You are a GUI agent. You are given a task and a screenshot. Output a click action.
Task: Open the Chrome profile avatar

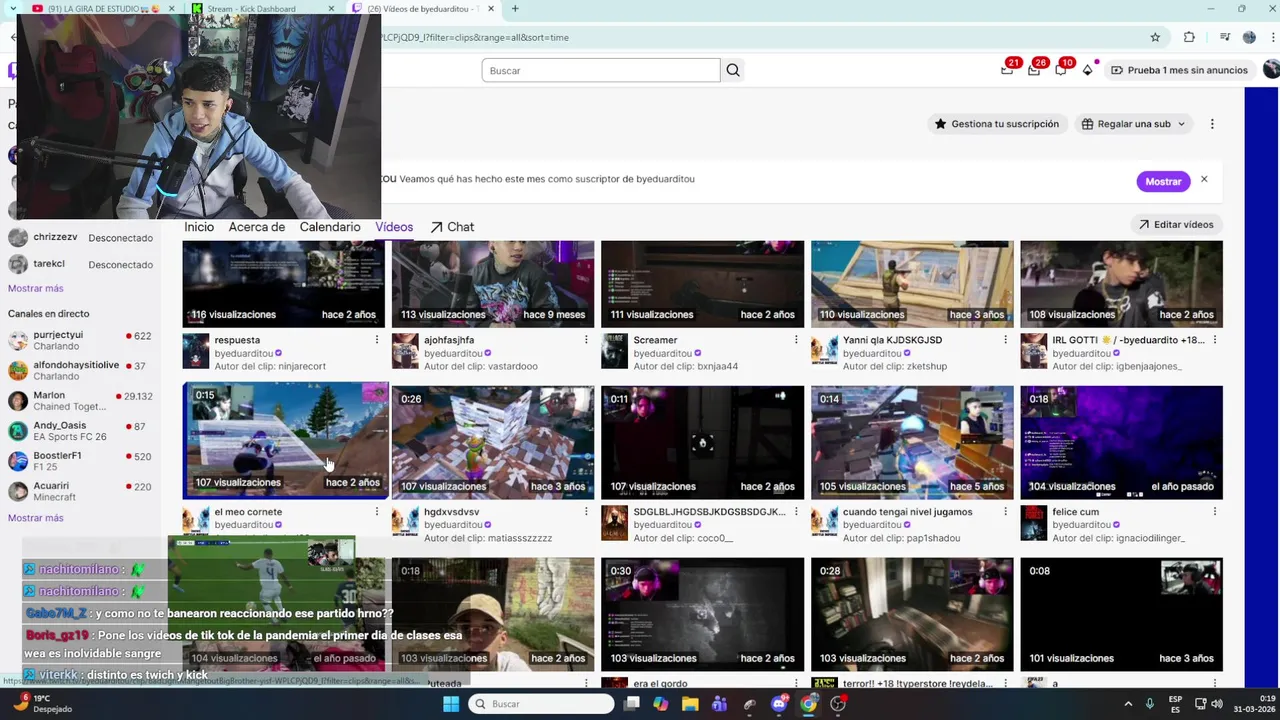pyautogui.click(x=1249, y=37)
